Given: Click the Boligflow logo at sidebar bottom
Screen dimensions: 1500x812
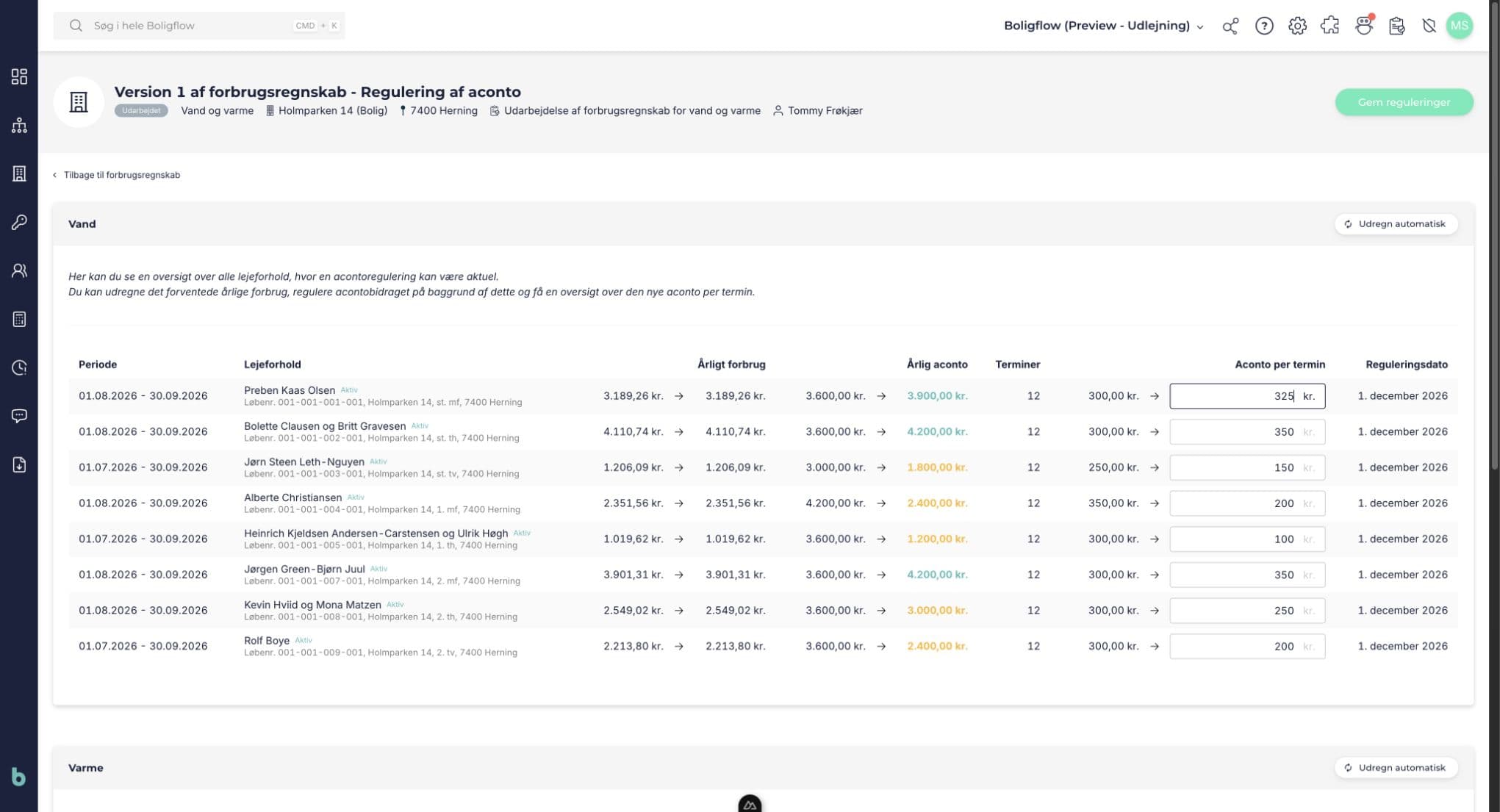Looking at the screenshot, I should click(18, 777).
